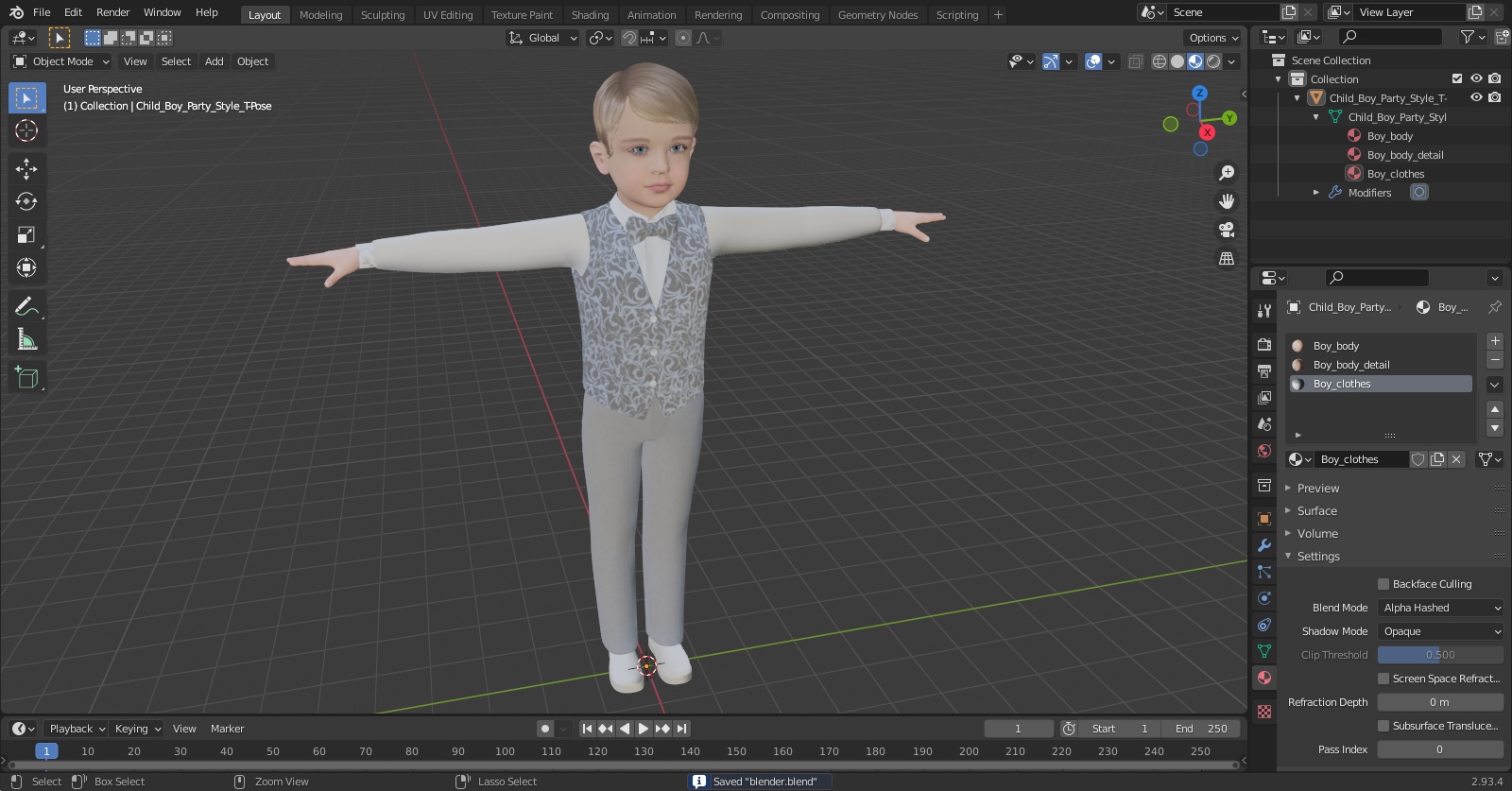Activate the Select Box tool

26,97
